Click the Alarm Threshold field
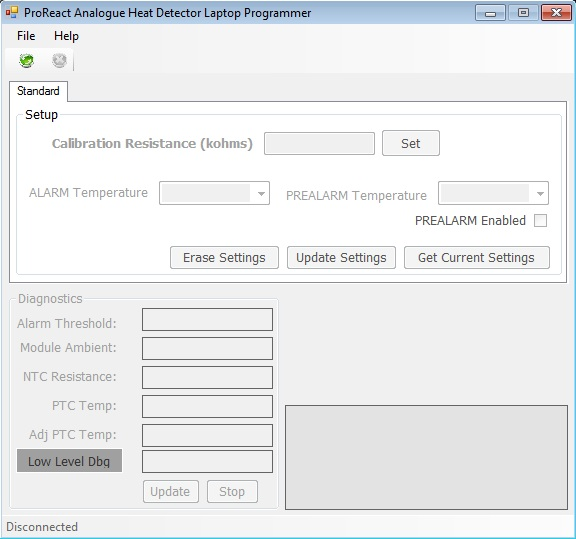This screenshot has width=576, height=539. tap(207, 320)
